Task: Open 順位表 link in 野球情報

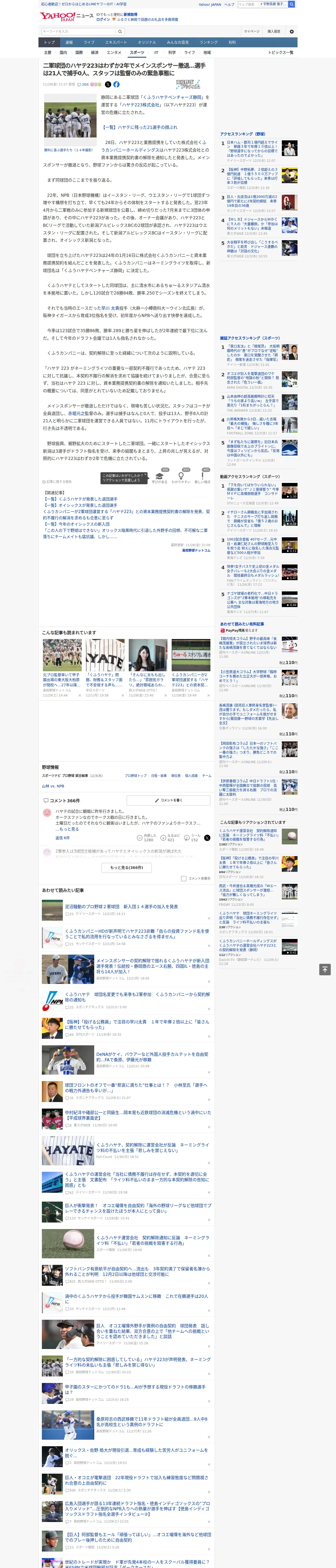Action: tap(176, 775)
